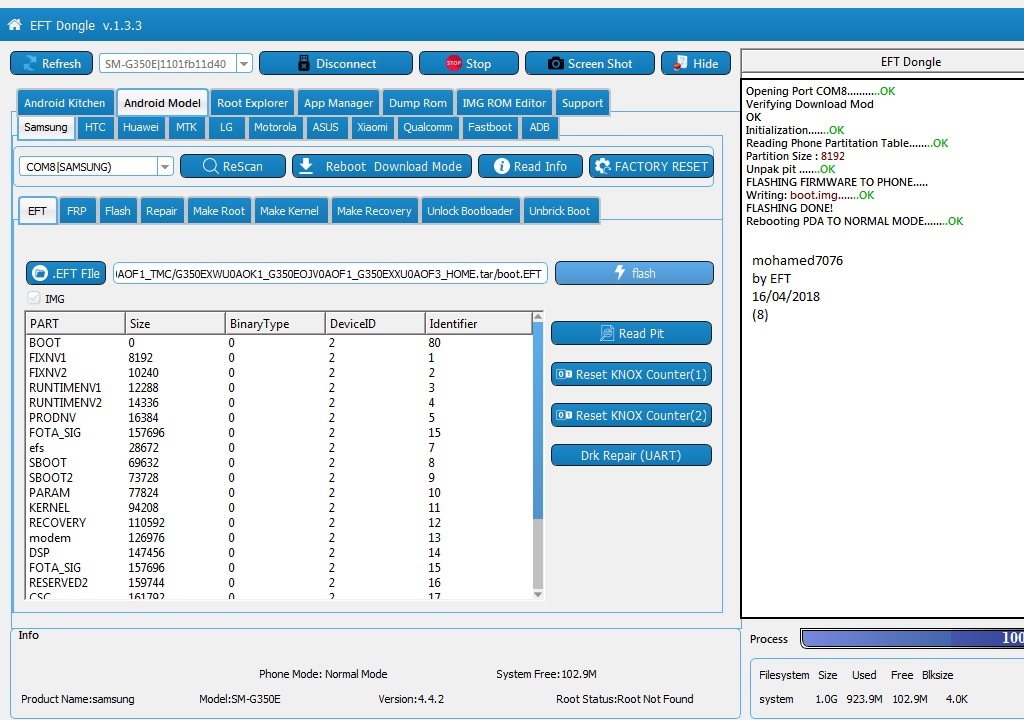Image resolution: width=1024 pixels, height=720 pixels.
Task: Click the Read Pit document icon
Action: tap(607, 333)
